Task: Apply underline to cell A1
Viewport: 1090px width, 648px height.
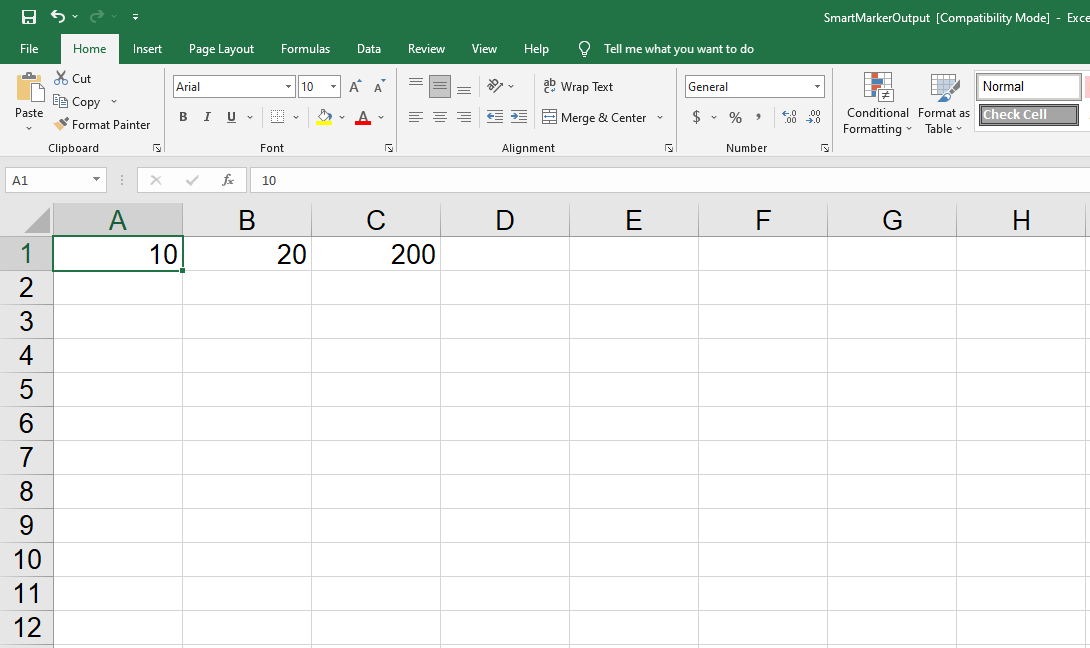Action: click(x=231, y=117)
